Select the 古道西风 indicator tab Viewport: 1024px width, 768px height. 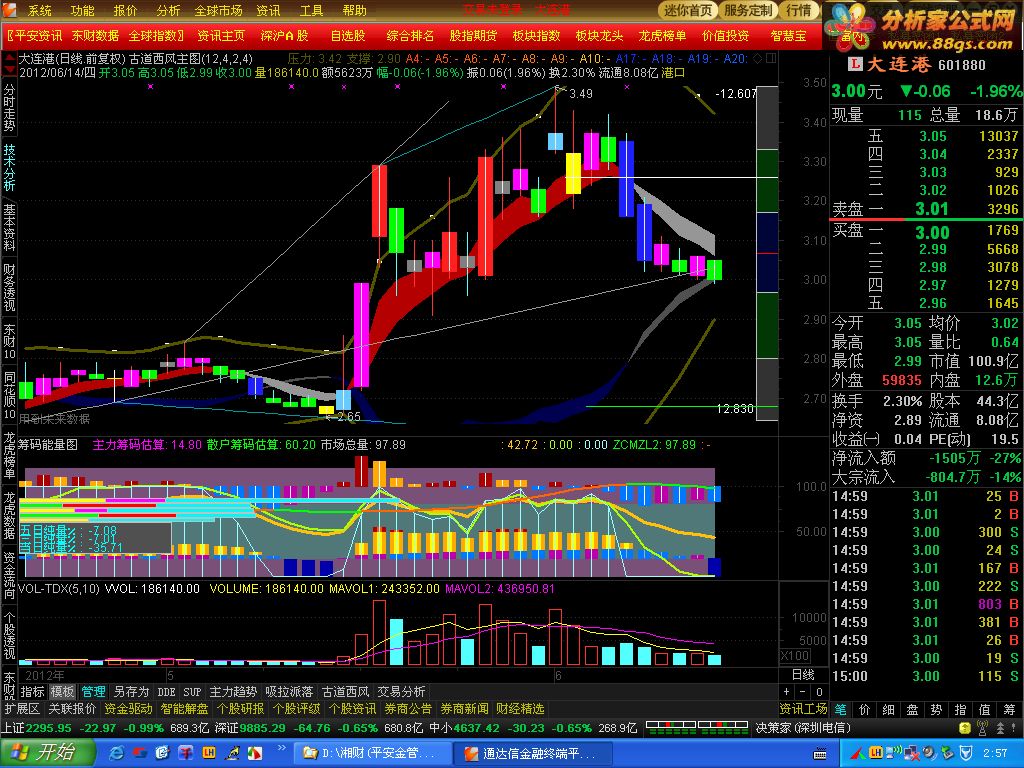[345, 692]
